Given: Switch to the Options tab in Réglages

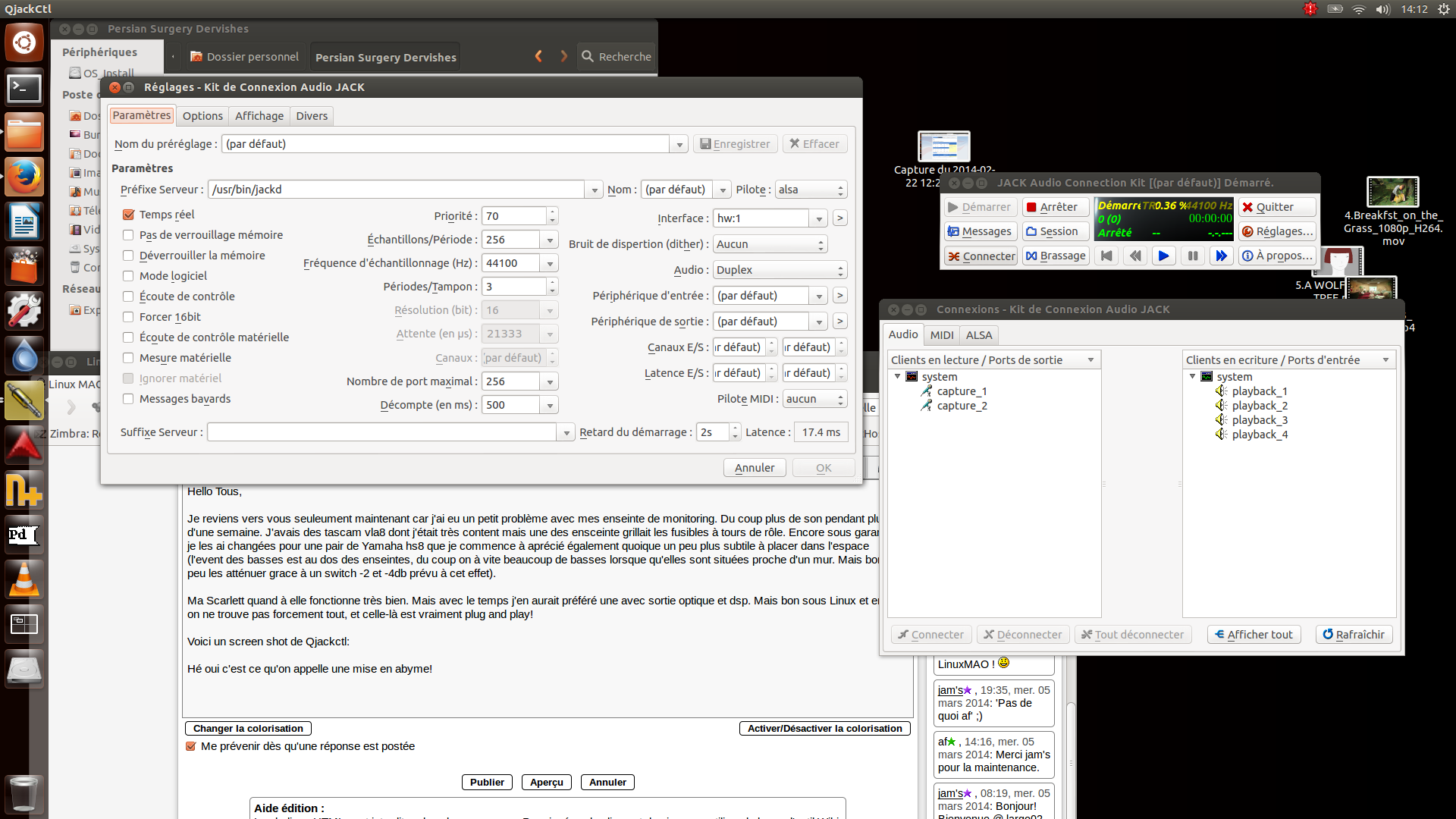Looking at the screenshot, I should click(x=202, y=116).
